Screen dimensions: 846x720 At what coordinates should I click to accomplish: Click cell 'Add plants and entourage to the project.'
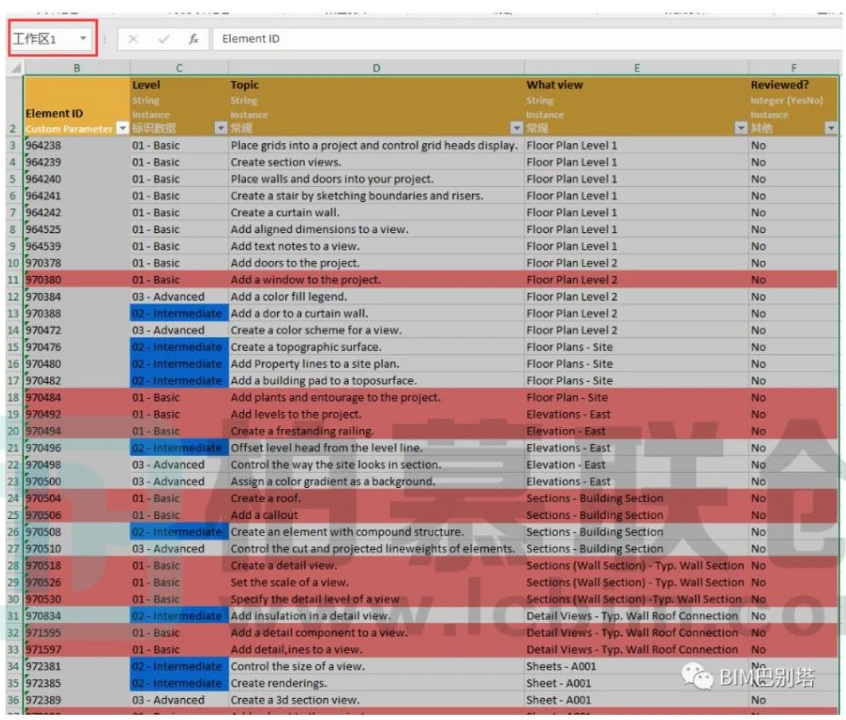click(x=376, y=398)
